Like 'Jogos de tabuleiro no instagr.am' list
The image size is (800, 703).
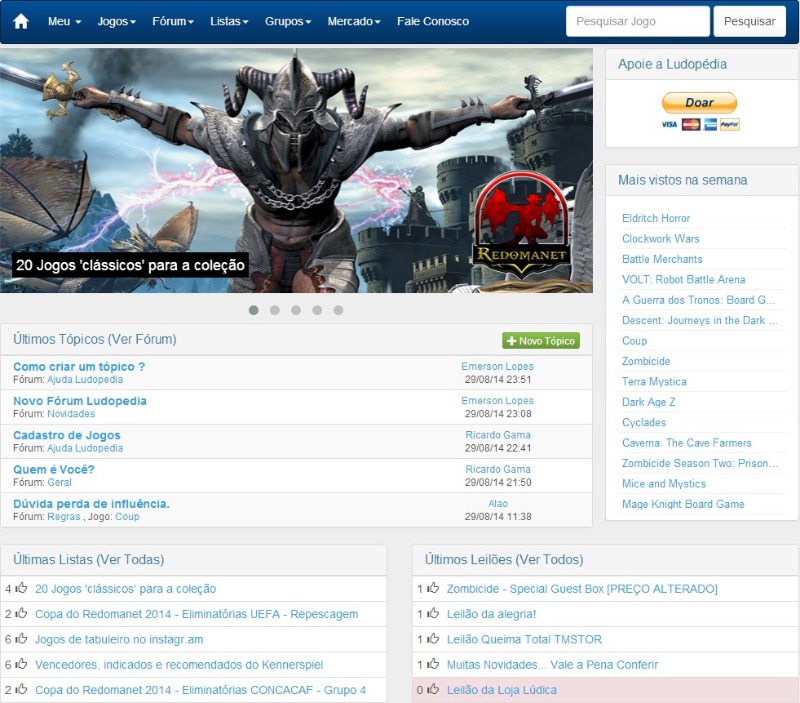[21, 639]
